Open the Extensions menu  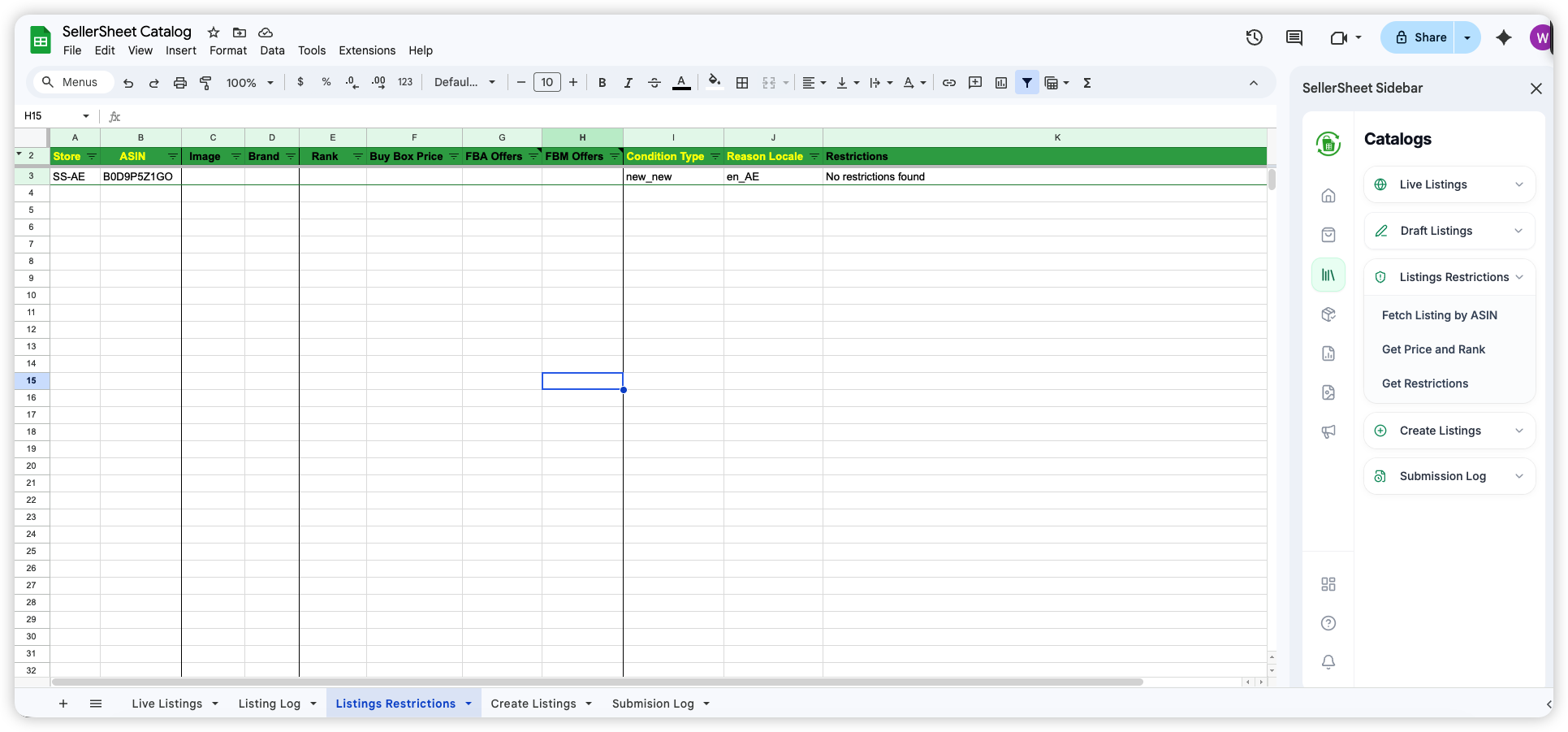[x=367, y=50]
